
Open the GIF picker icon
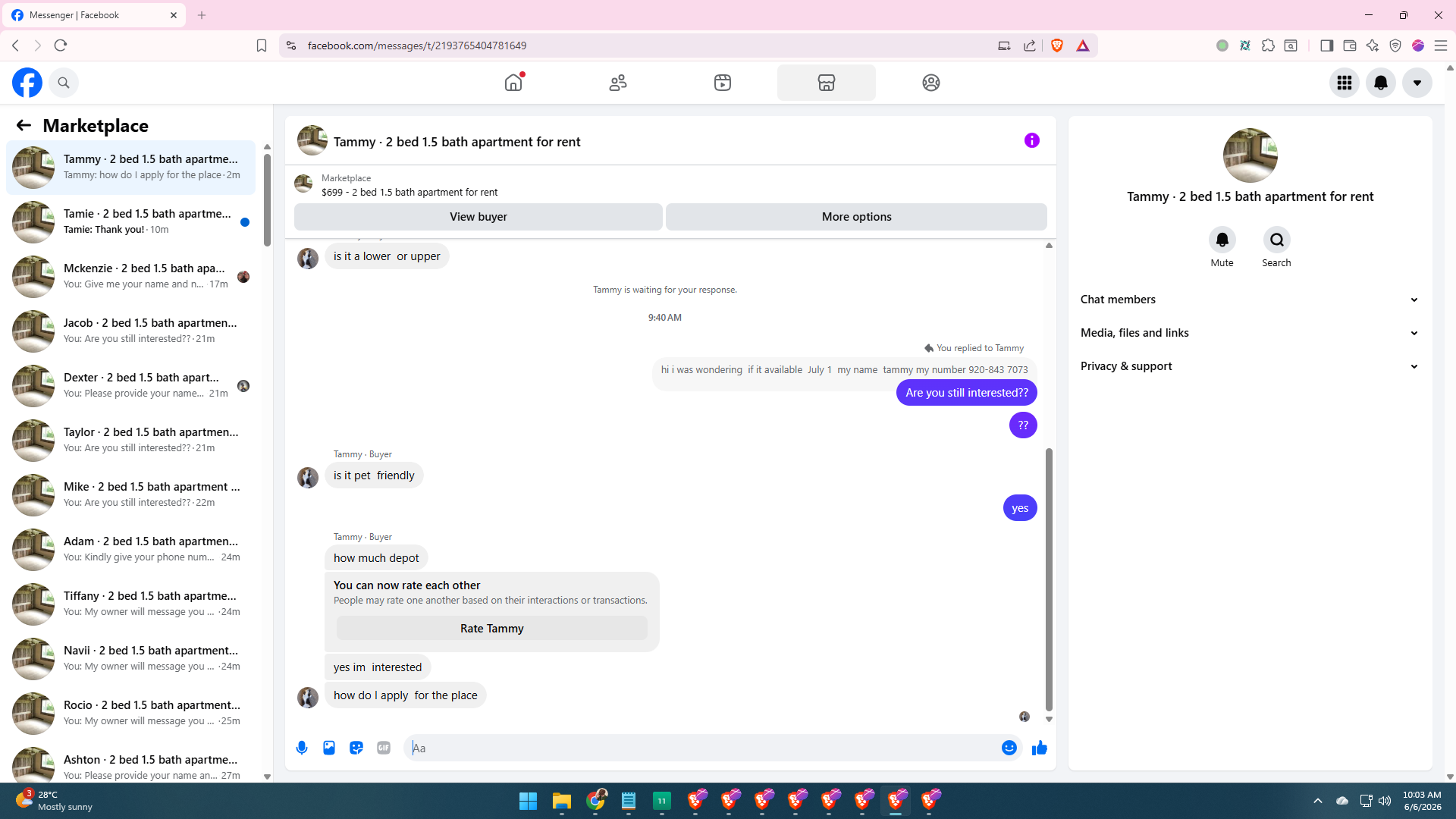click(x=384, y=748)
